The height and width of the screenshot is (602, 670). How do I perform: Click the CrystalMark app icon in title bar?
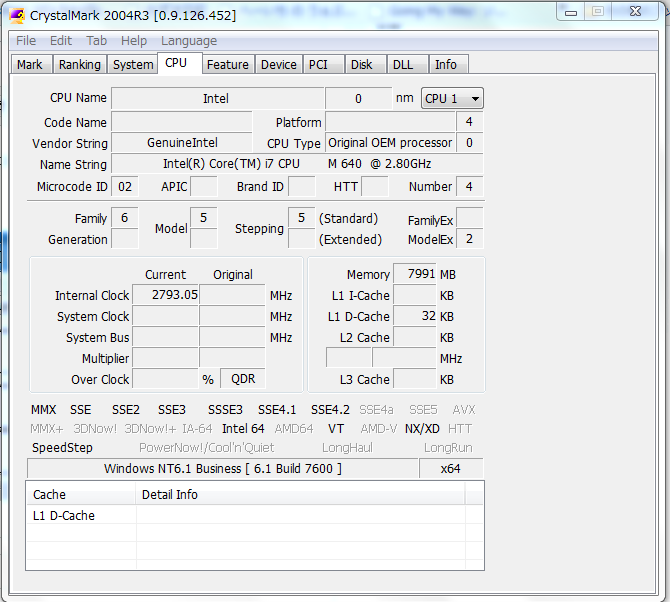(17, 15)
